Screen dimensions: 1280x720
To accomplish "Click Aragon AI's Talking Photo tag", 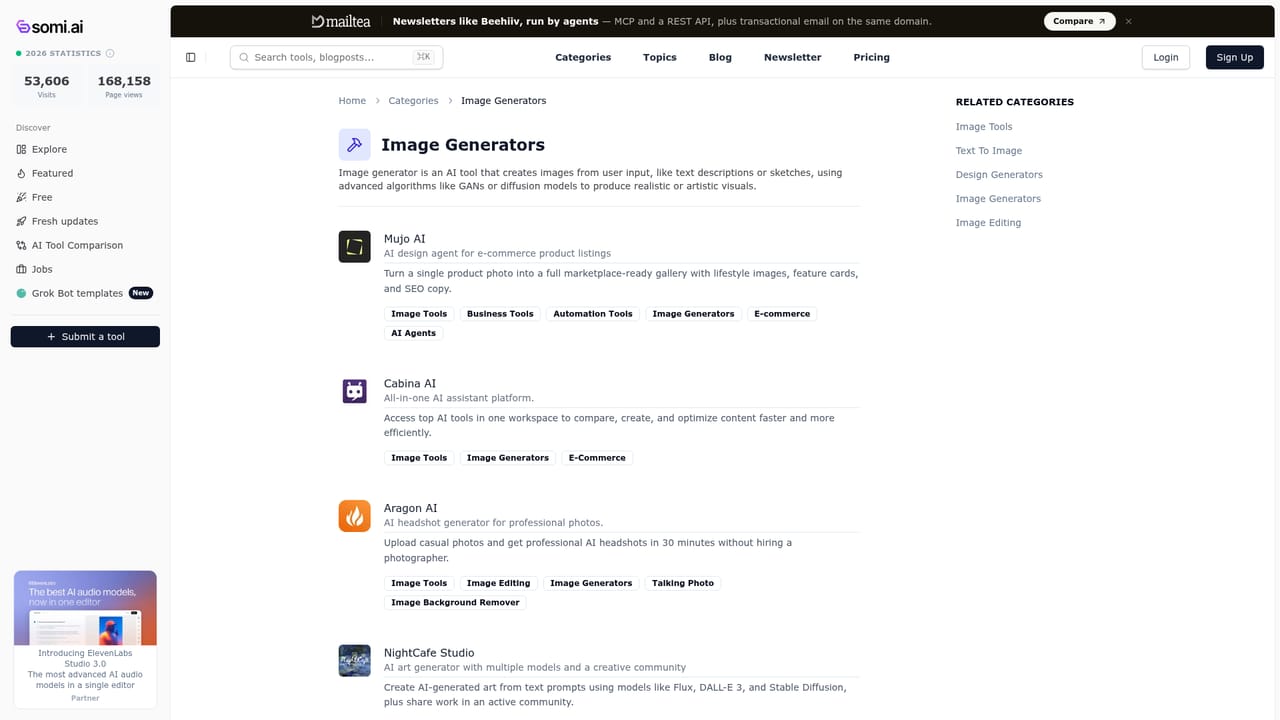I will click(683, 583).
